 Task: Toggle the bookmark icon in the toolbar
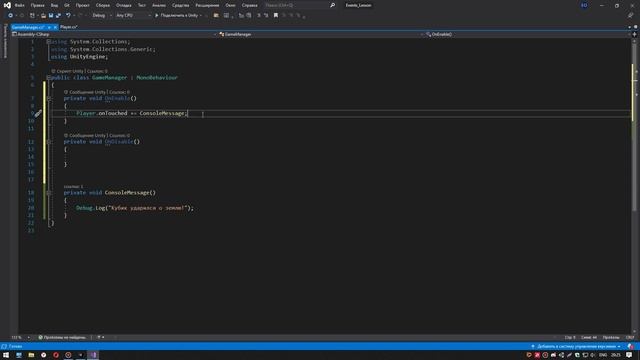click(x=276, y=16)
